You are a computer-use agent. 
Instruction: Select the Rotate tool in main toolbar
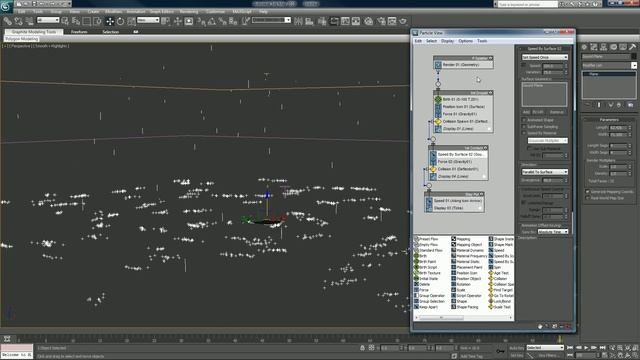pos(120,22)
